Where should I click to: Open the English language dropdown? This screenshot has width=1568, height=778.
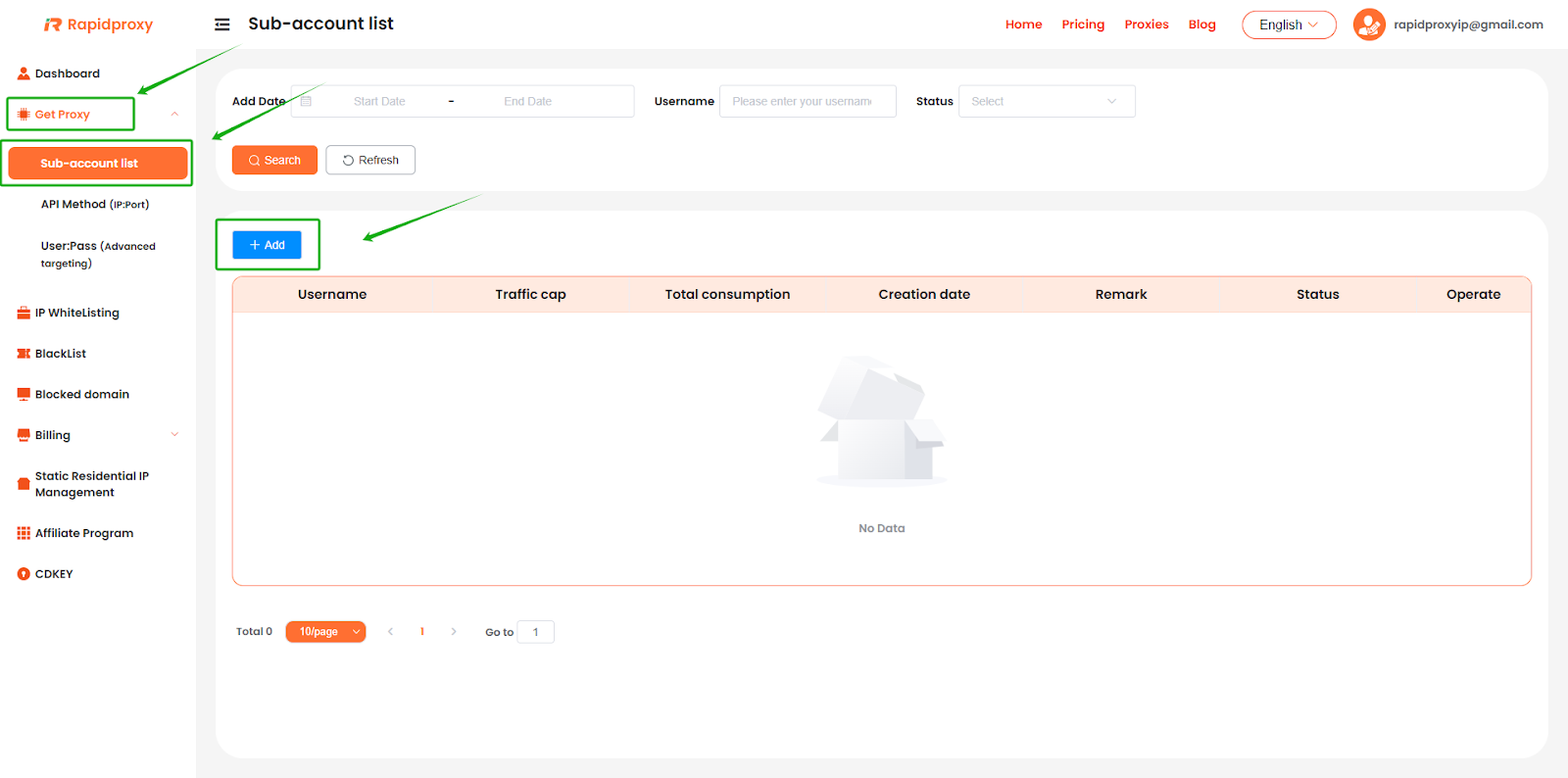(1288, 24)
